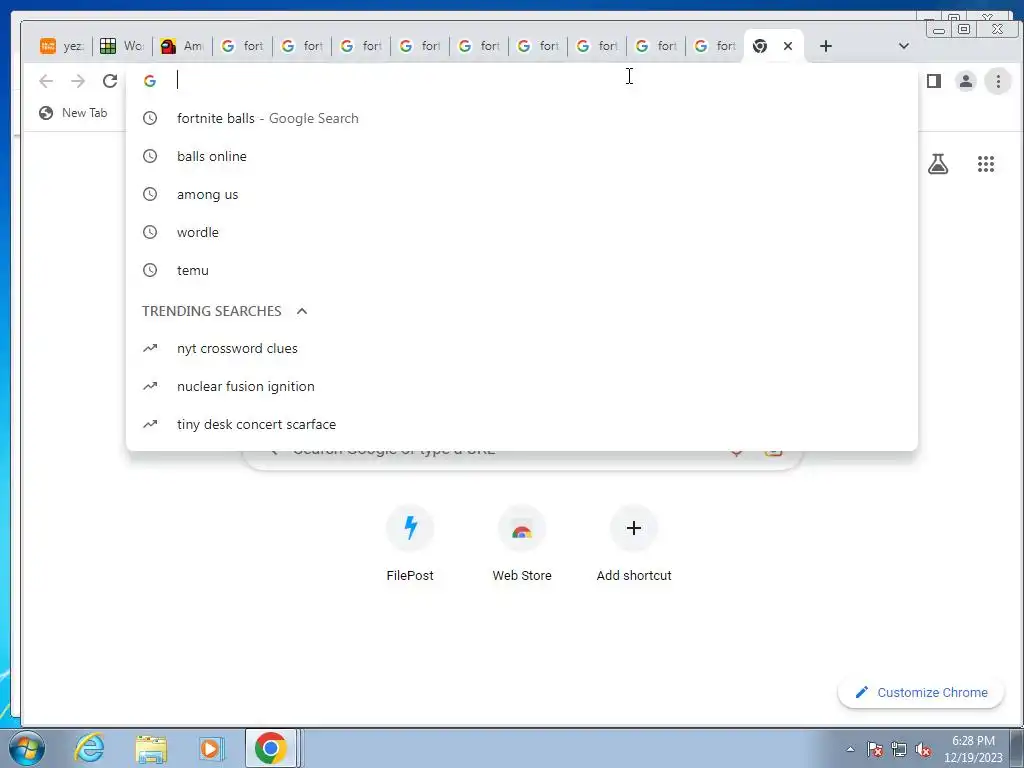The image size is (1024, 768).
Task: Launch Internet Explorer from taskbar
Action: (89, 748)
